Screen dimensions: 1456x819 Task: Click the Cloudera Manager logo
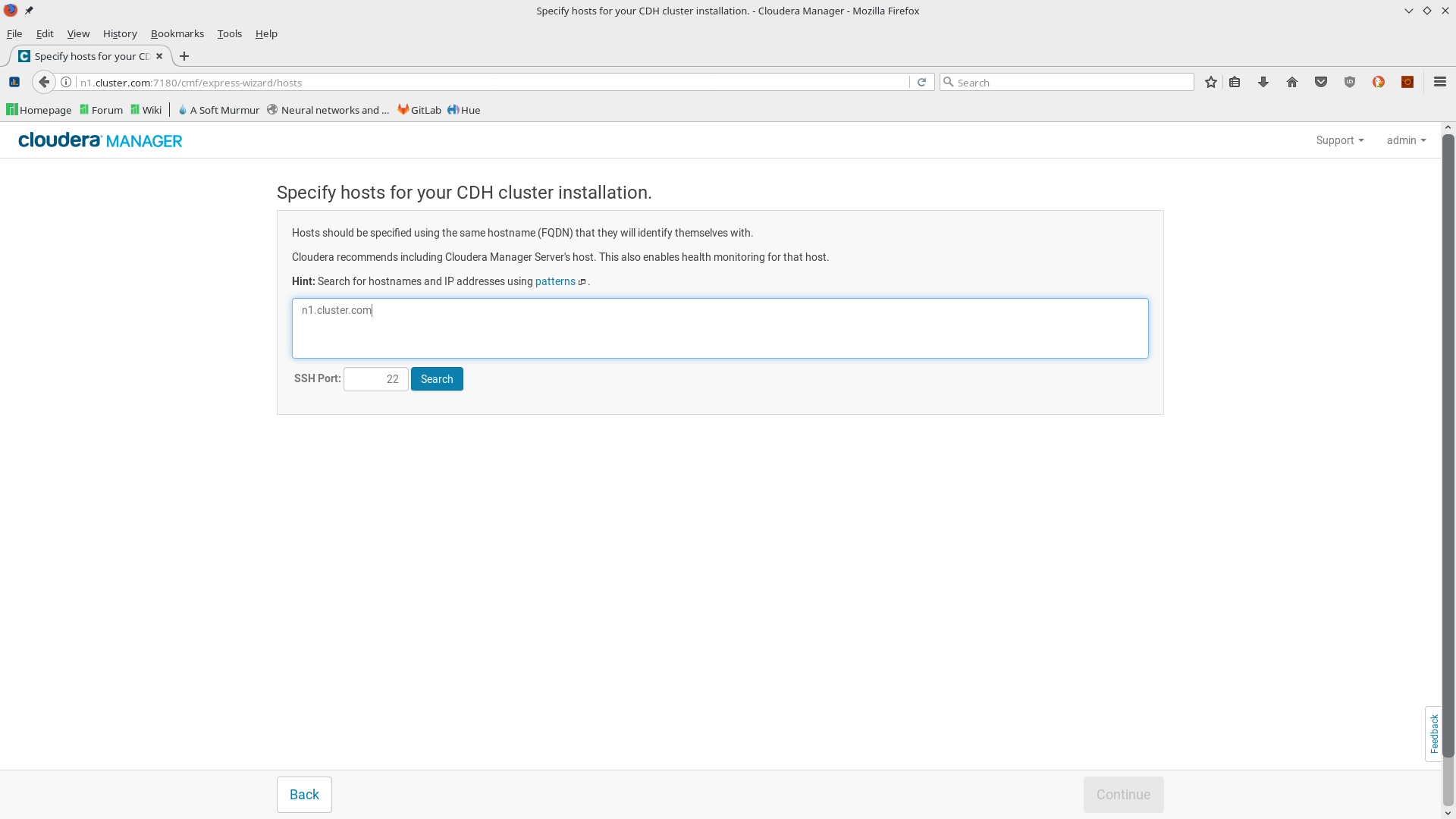coord(100,140)
